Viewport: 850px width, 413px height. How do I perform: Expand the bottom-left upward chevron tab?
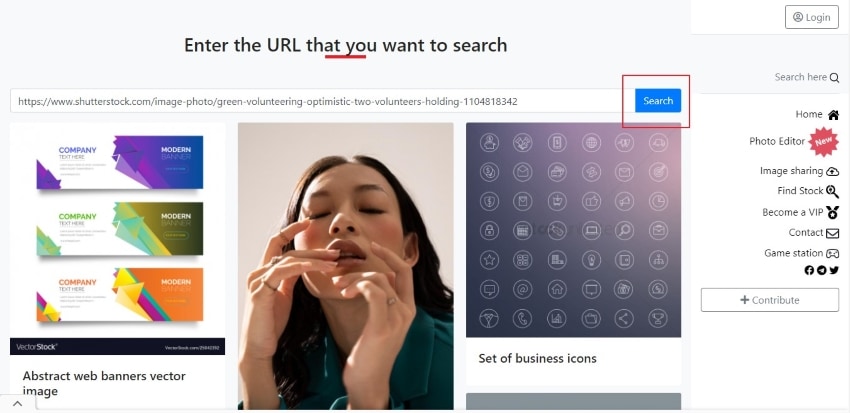(17, 403)
